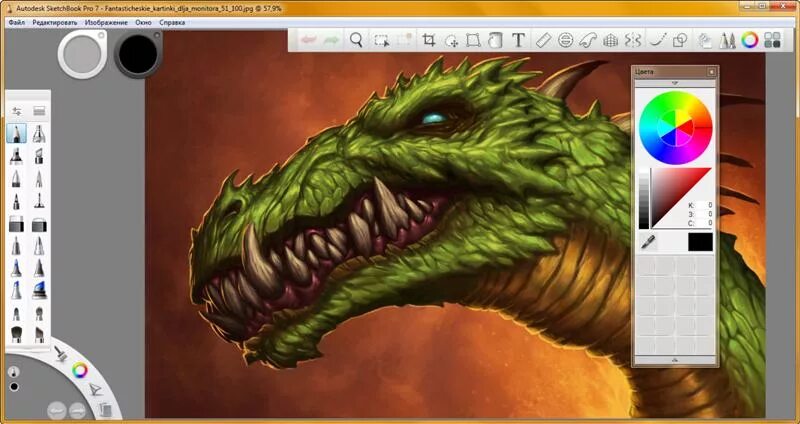Open the Окно menu

(143, 22)
